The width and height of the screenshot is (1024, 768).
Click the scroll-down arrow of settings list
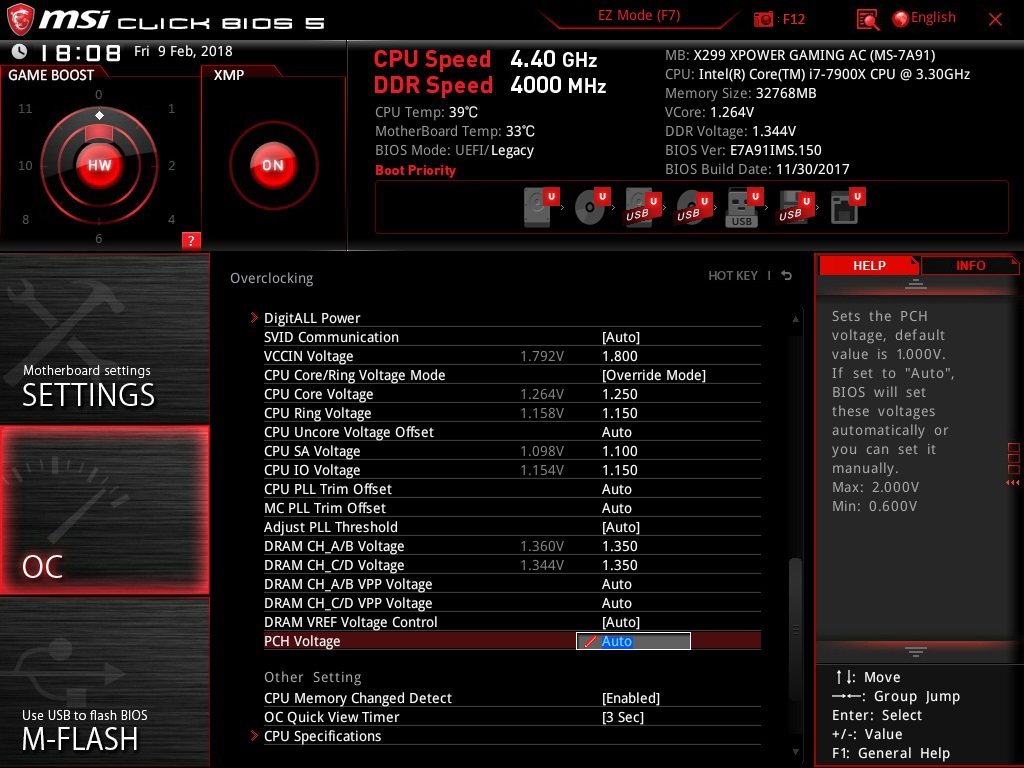click(795, 752)
